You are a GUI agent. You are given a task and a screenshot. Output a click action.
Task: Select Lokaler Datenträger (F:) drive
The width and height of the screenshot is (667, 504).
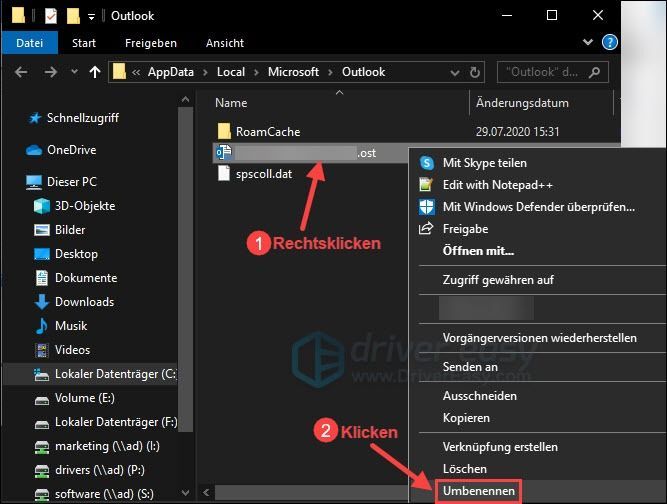116,422
